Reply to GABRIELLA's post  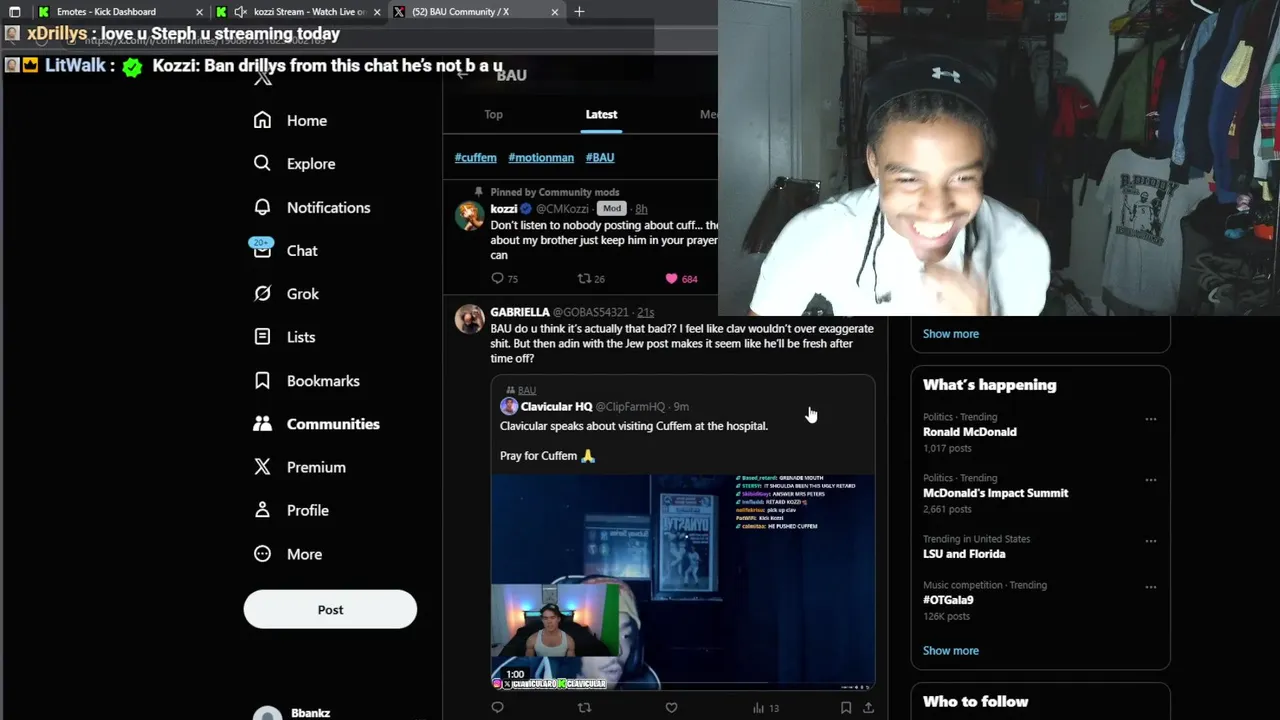[497, 708]
